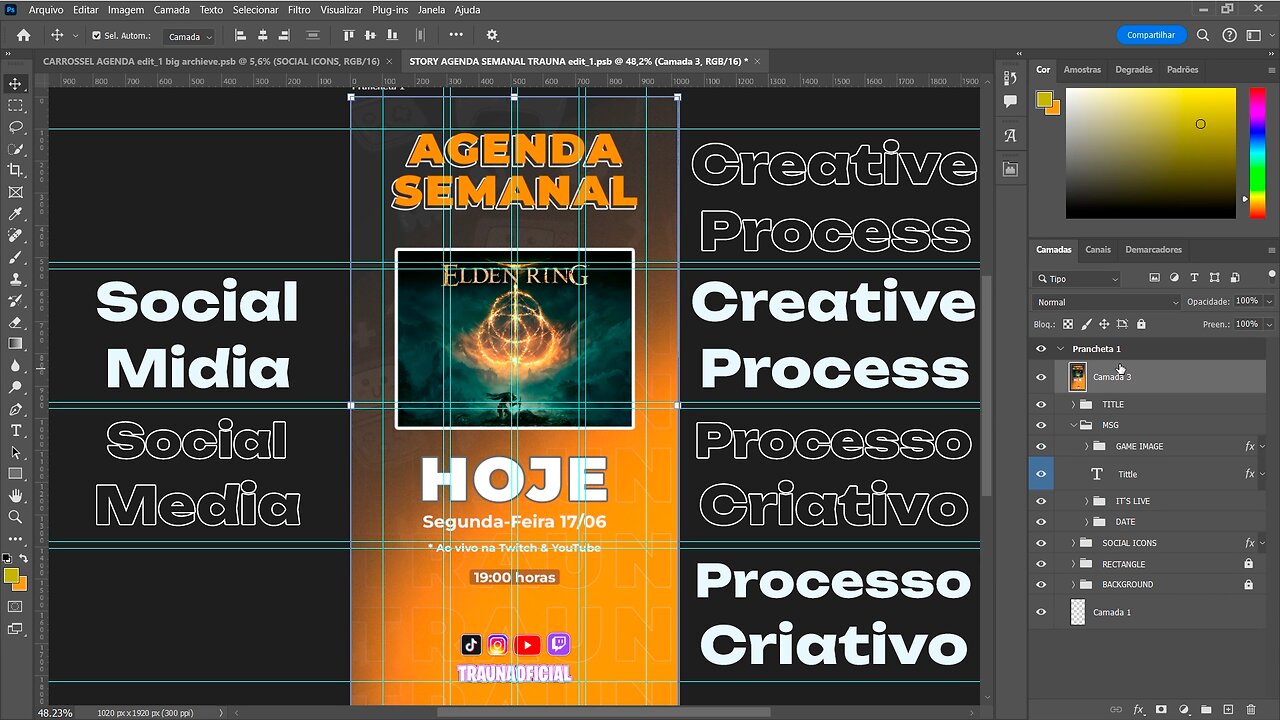This screenshot has height=720, width=1280.
Task: Open the Arquivo menu
Action: click(x=46, y=10)
